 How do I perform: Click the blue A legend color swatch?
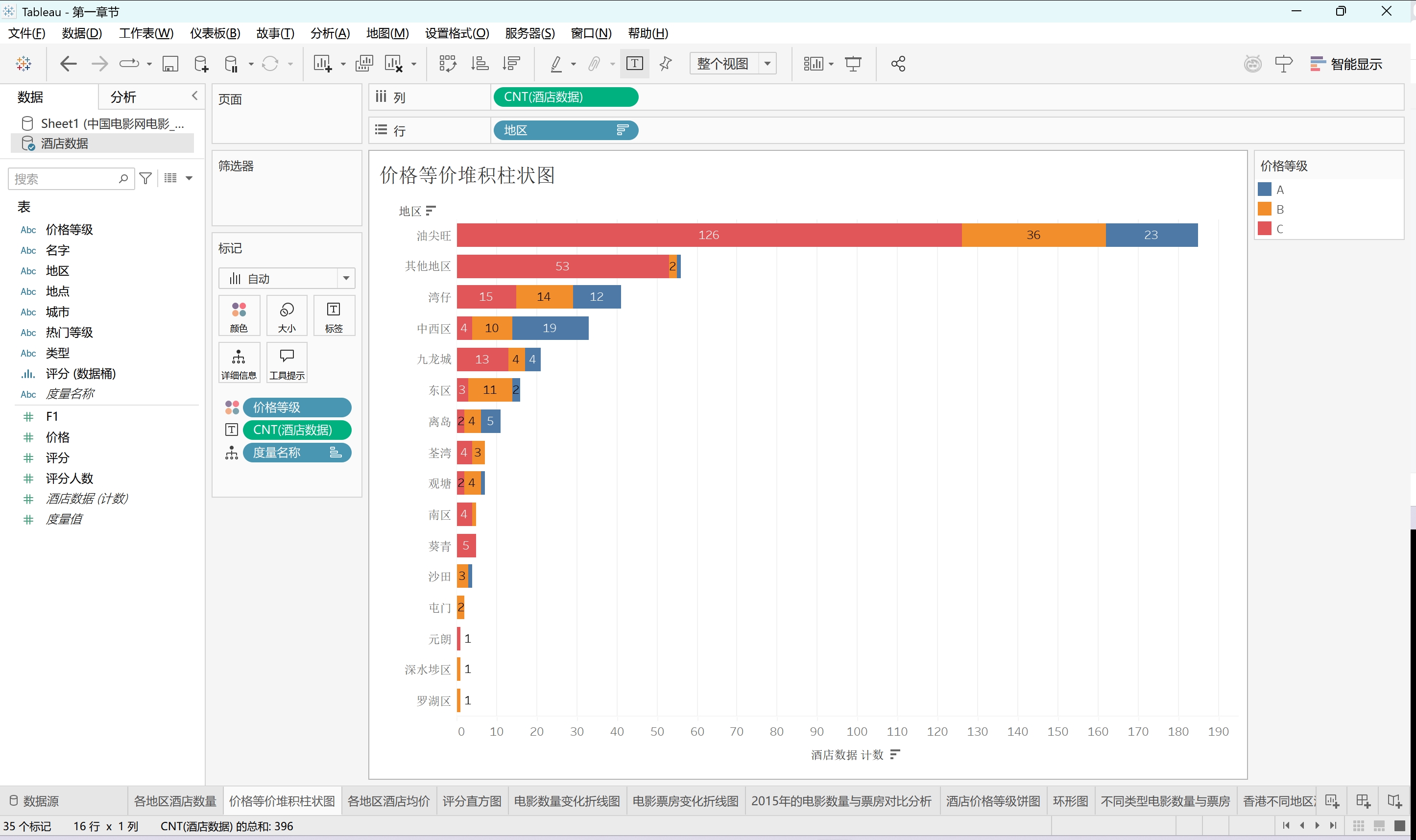click(x=1264, y=190)
